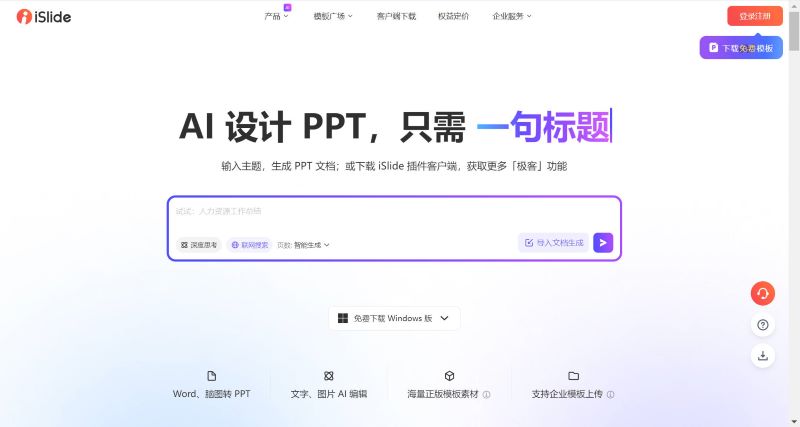The height and width of the screenshot is (427, 800).
Task: Click the PPT topic prompt input field
Action: [393, 212]
